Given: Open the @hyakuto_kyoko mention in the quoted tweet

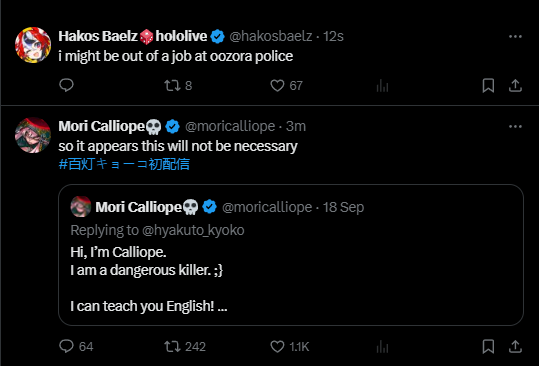Looking at the screenshot, I should [193, 230].
